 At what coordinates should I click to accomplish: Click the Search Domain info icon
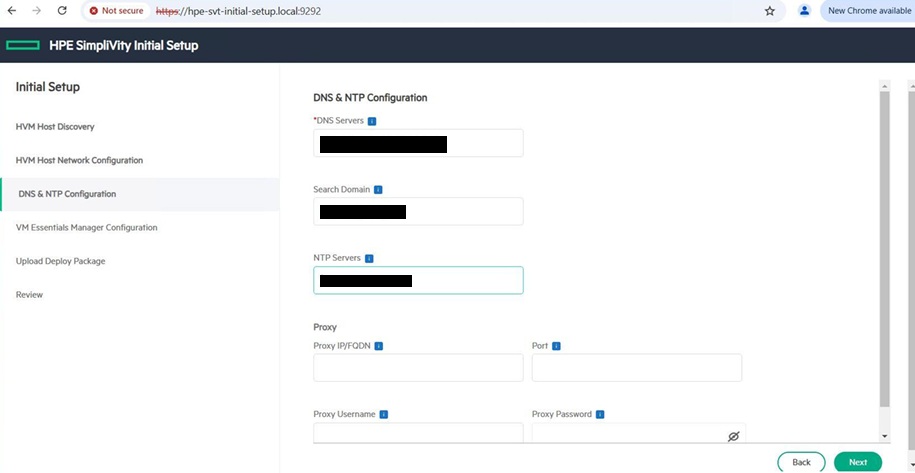(x=378, y=190)
